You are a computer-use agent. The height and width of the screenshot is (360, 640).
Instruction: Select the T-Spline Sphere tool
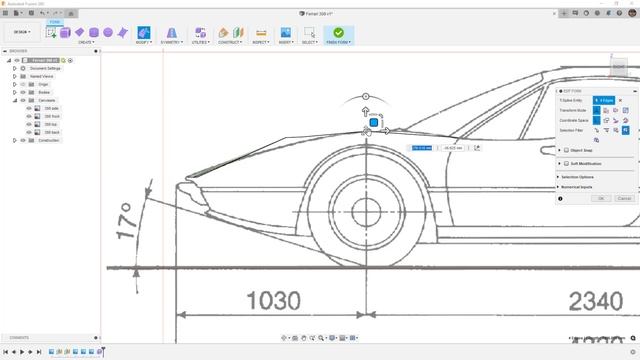pyautogui.click(x=108, y=33)
